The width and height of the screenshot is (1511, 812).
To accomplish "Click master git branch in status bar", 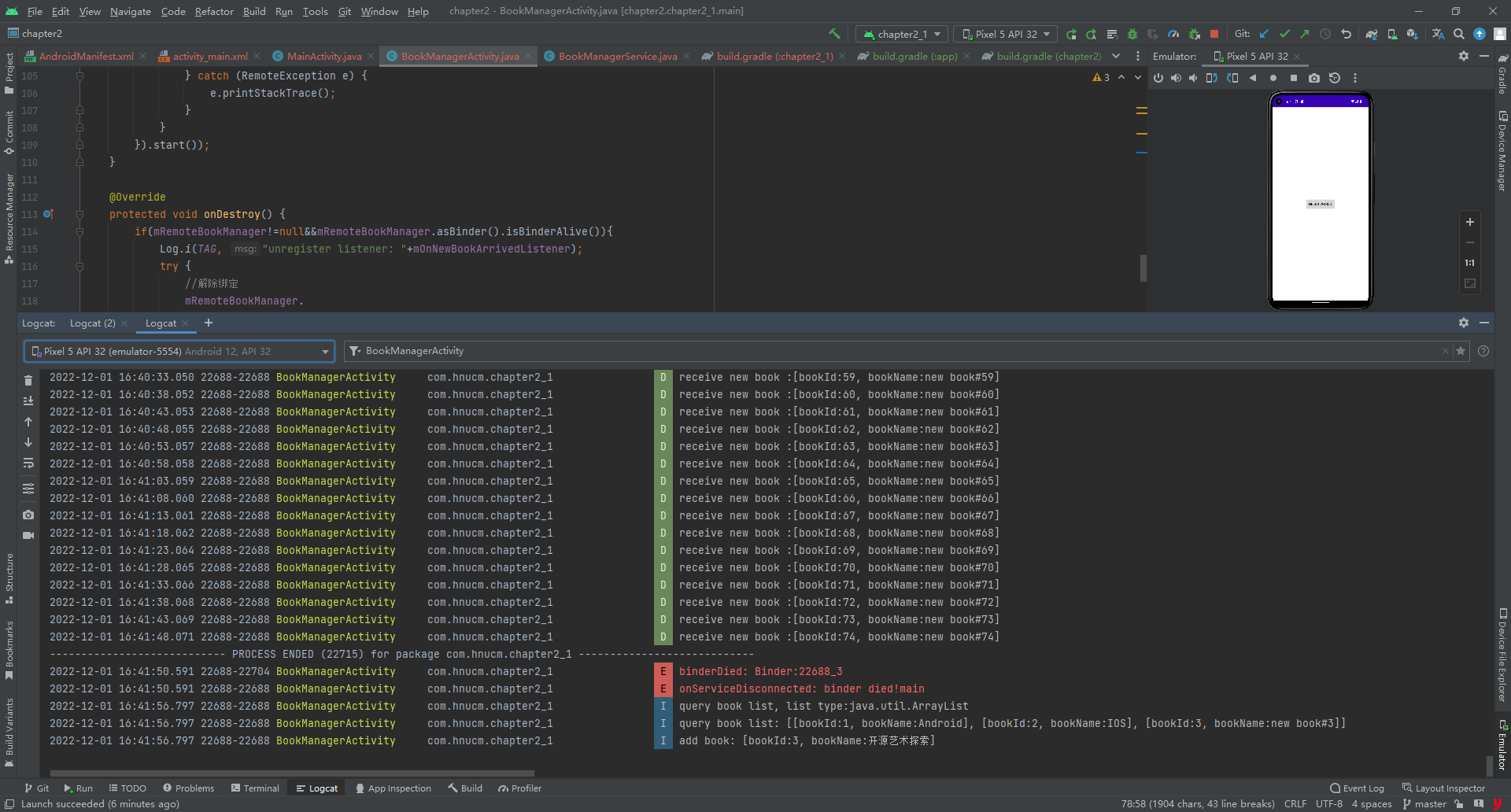I will [x=1424, y=804].
